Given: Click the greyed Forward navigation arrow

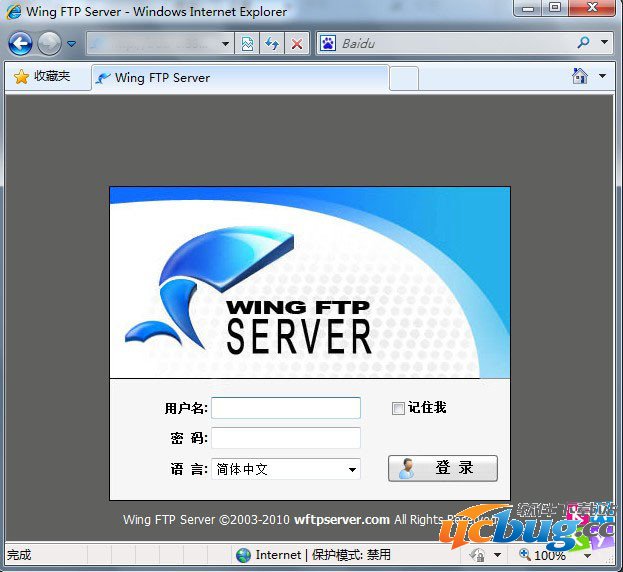Looking at the screenshot, I should [x=49, y=43].
